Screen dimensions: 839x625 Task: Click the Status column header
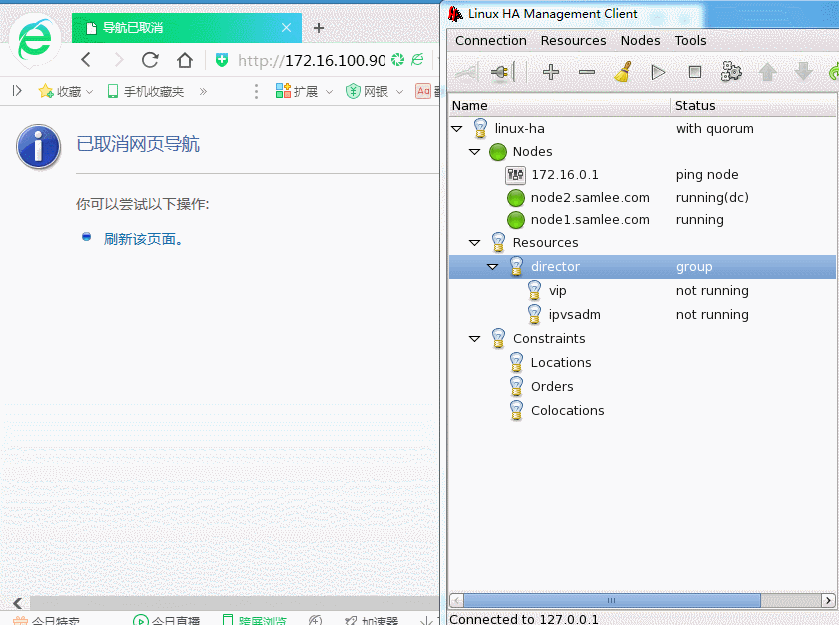[753, 106]
